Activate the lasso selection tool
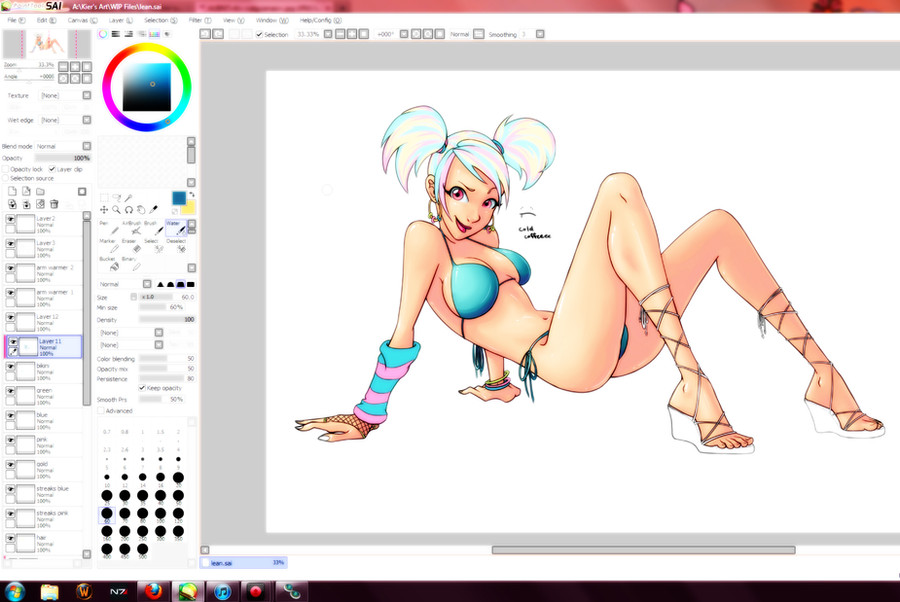The height and width of the screenshot is (602, 900). [x=117, y=198]
